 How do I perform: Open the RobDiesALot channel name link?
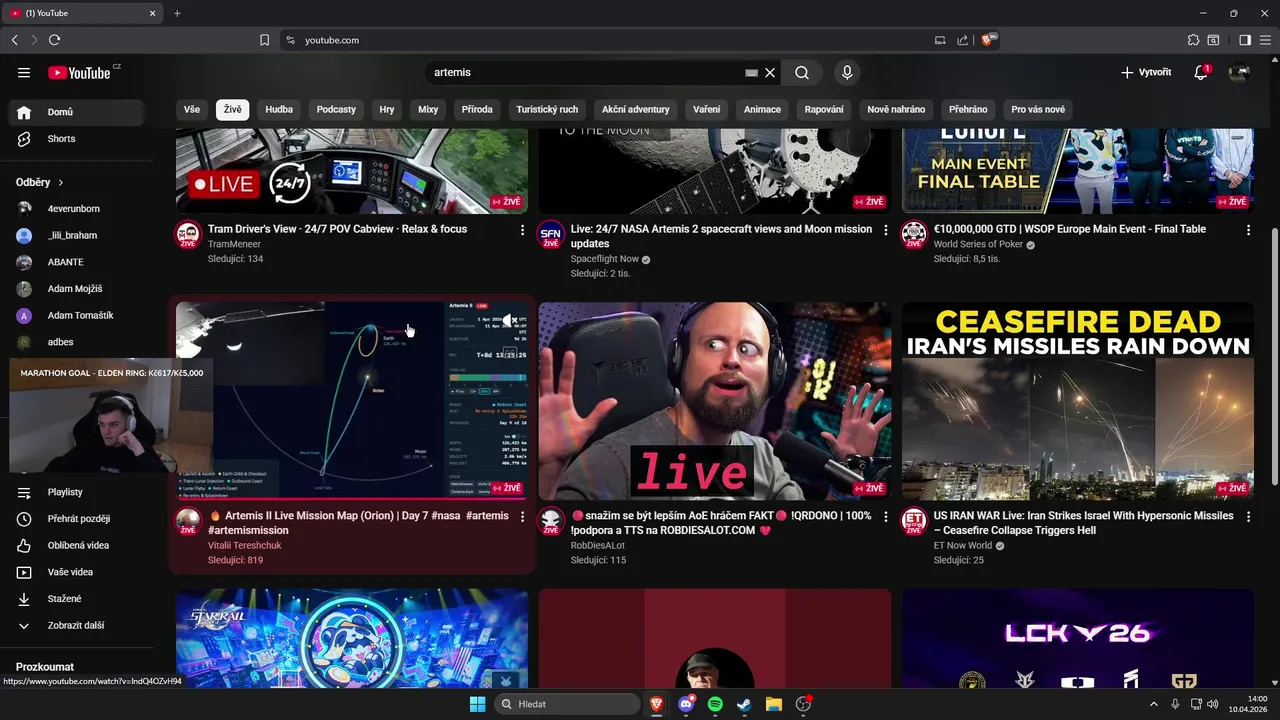click(x=598, y=546)
